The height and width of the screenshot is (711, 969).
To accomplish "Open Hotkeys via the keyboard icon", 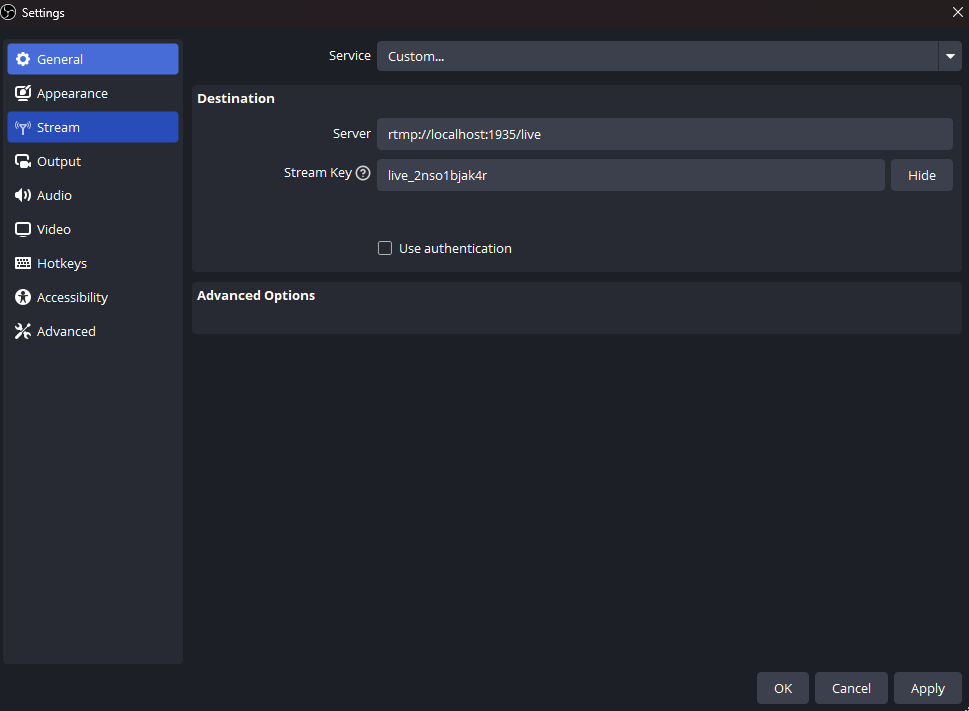I will [x=22, y=263].
